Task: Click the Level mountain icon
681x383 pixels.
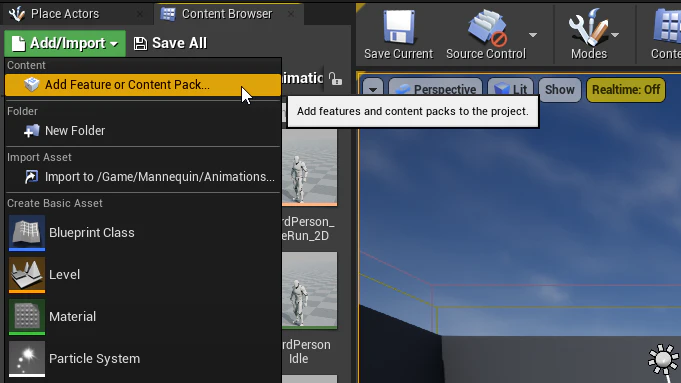Action: click(27, 274)
